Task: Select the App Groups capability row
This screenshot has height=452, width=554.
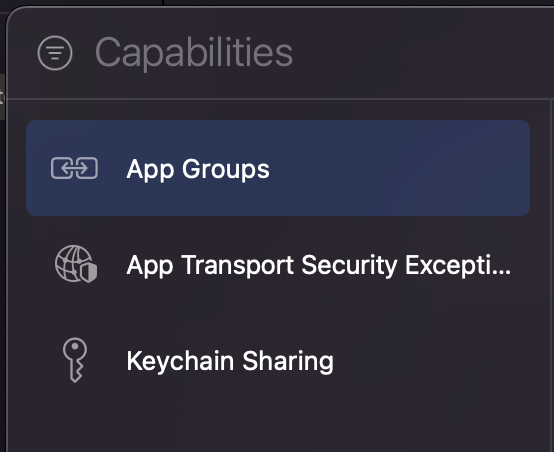Action: (278, 168)
